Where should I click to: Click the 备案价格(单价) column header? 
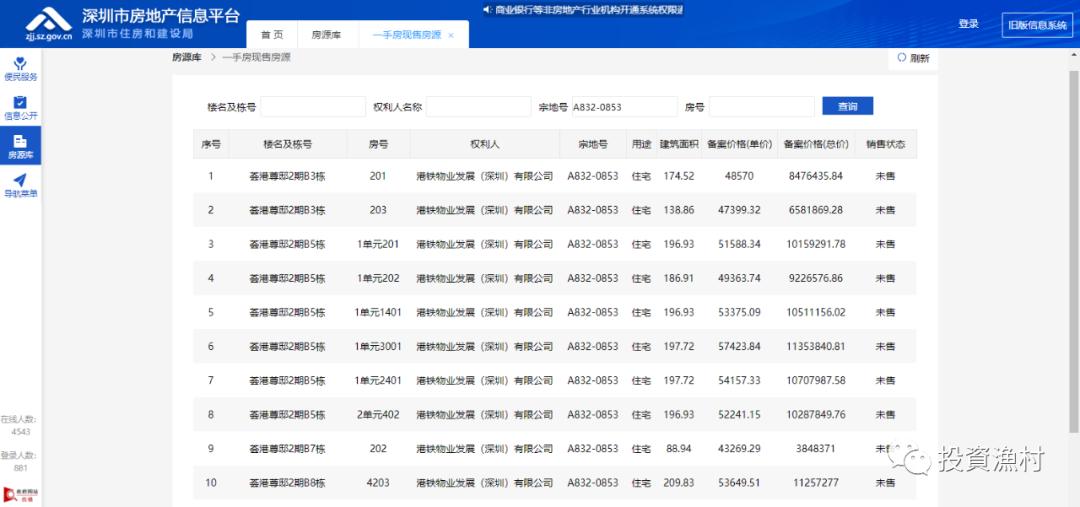coord(739,145)
